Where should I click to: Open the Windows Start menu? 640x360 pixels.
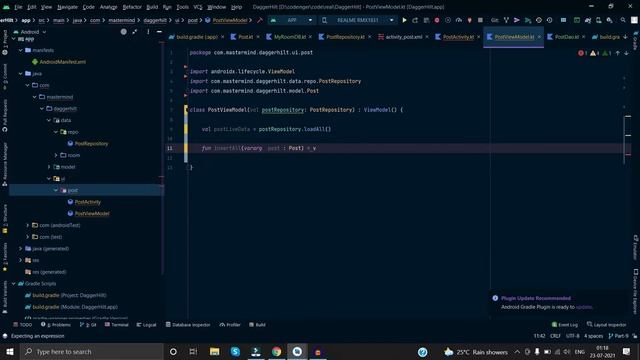[x=10, y=351]
